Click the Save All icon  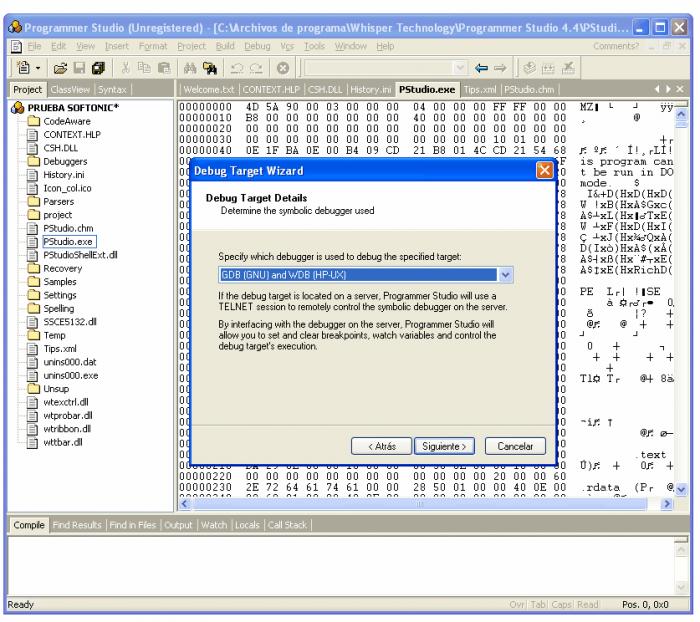(x=98, y=68)
